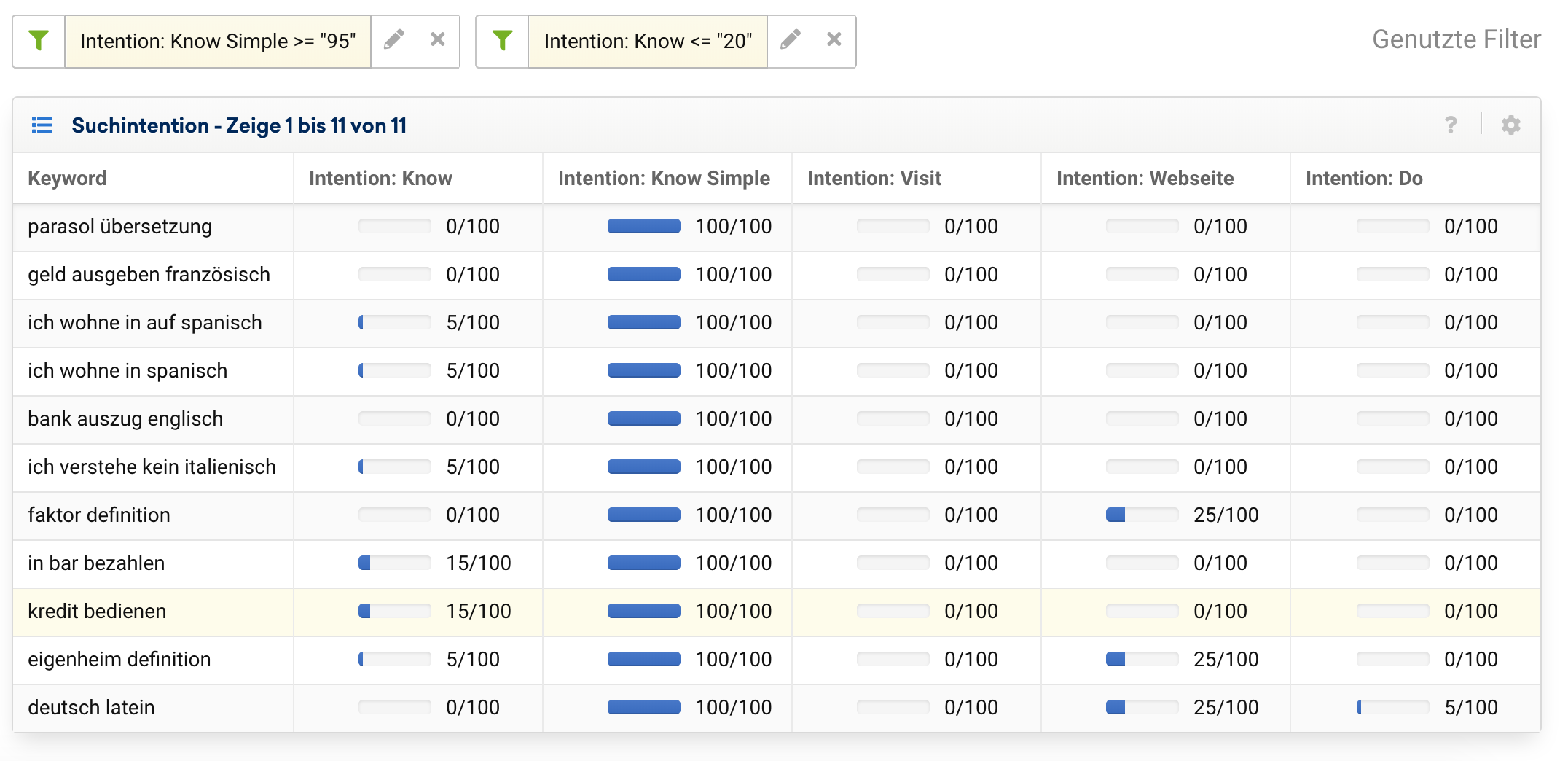This screenshot has width=1568, height=761.
Task: Click the 'Intention: Know Simple >= "95"' filter label
Action: [x=218, y=42]
